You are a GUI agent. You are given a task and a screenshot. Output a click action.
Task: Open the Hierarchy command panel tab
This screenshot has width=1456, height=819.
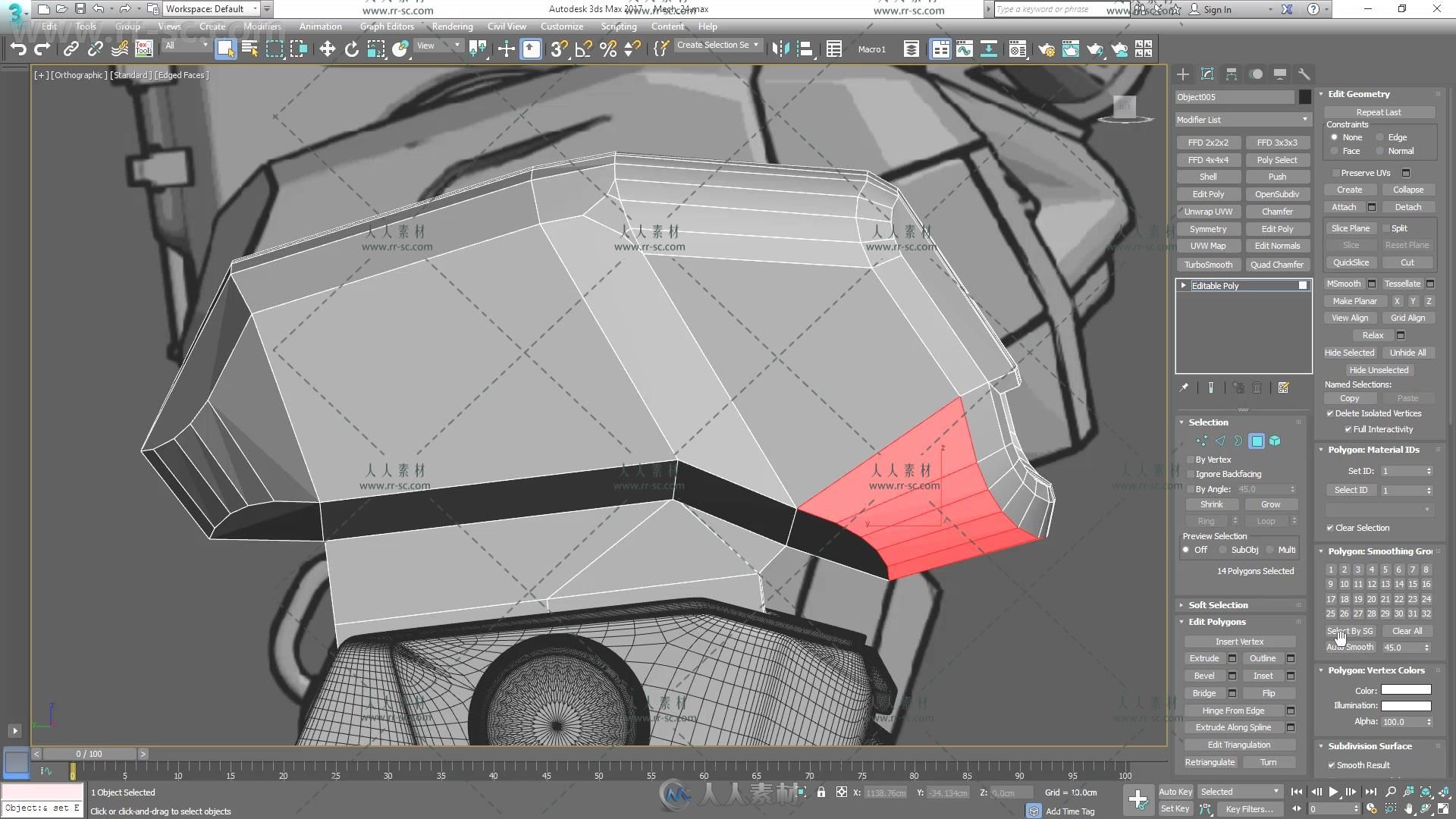[x=1232, y=74]
